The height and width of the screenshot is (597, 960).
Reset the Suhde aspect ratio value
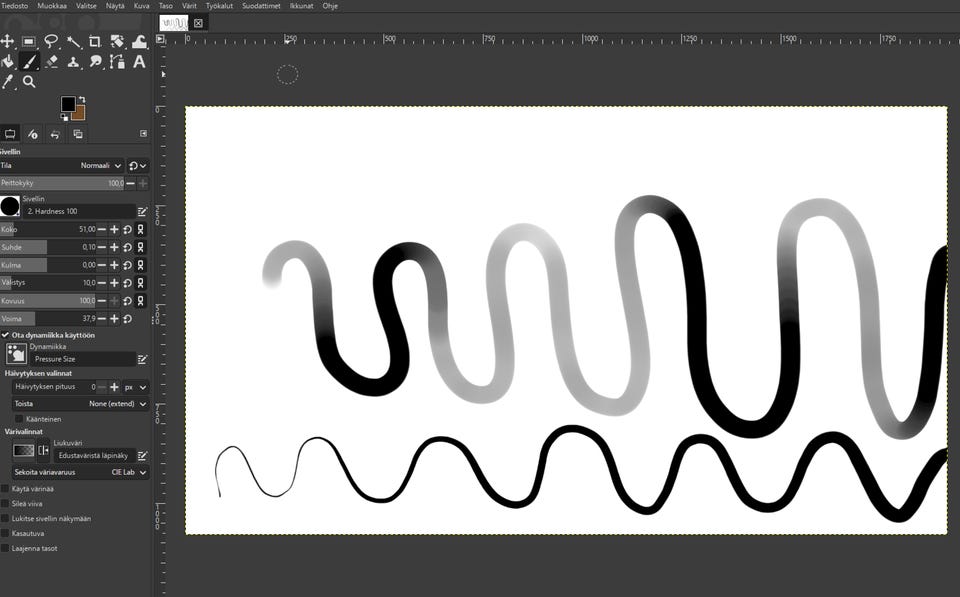click(x=127, y=247)
